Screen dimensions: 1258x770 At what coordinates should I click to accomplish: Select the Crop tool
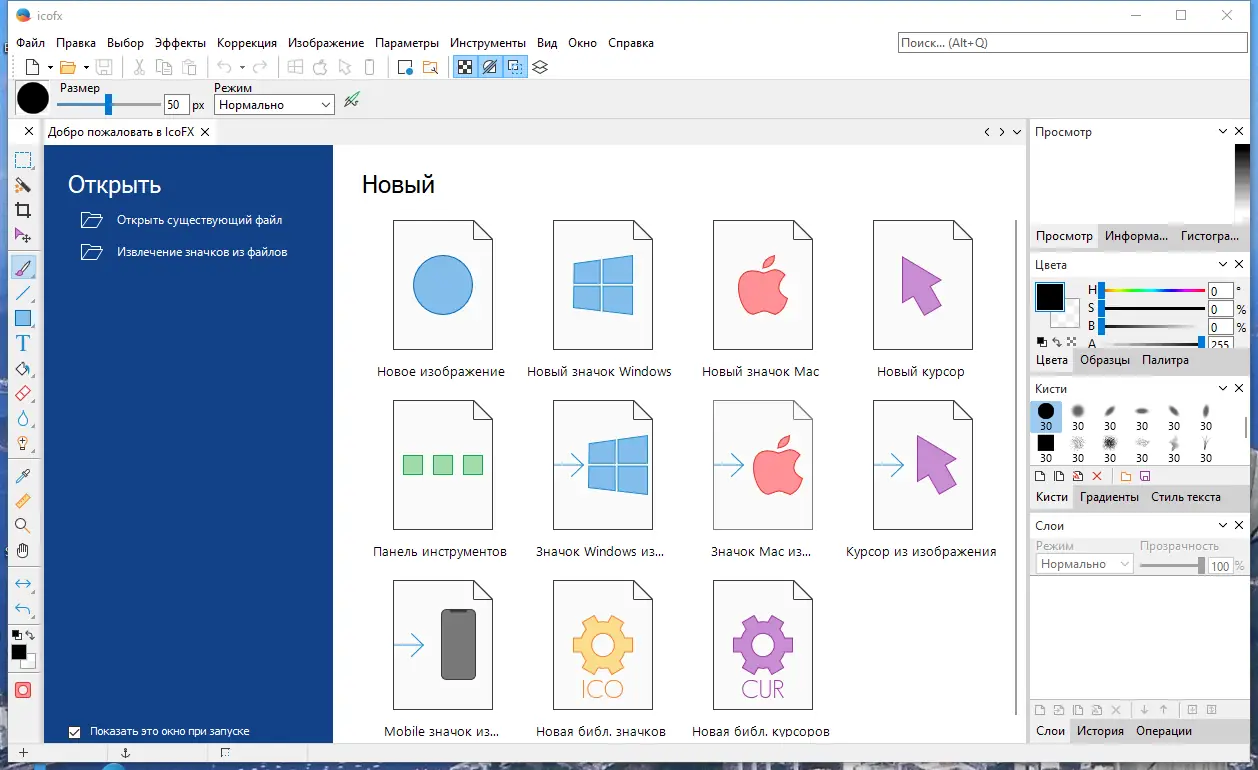tap(22, 210)
